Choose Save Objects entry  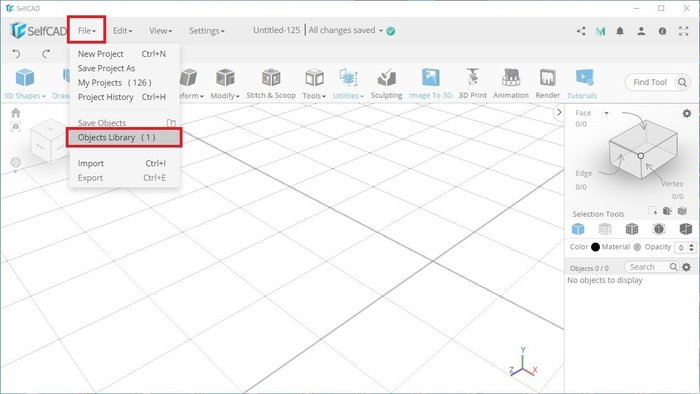[125, 122]
